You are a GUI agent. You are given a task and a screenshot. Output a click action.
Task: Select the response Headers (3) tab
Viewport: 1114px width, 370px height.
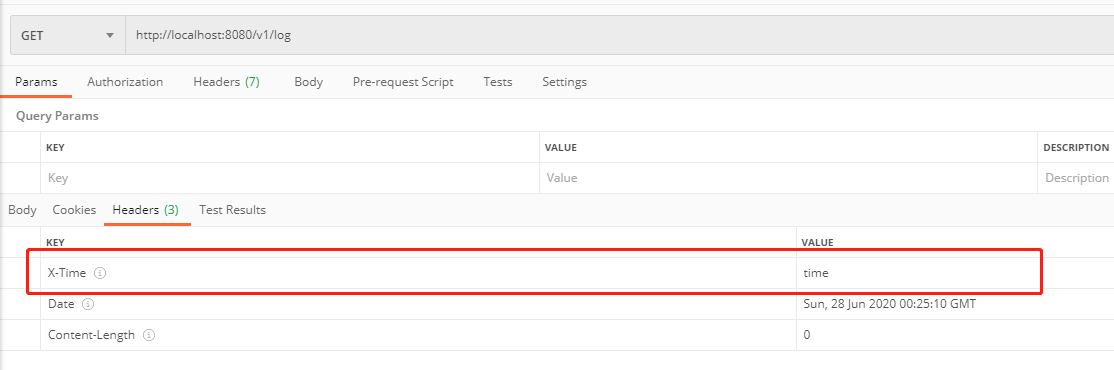click(146, 210)
